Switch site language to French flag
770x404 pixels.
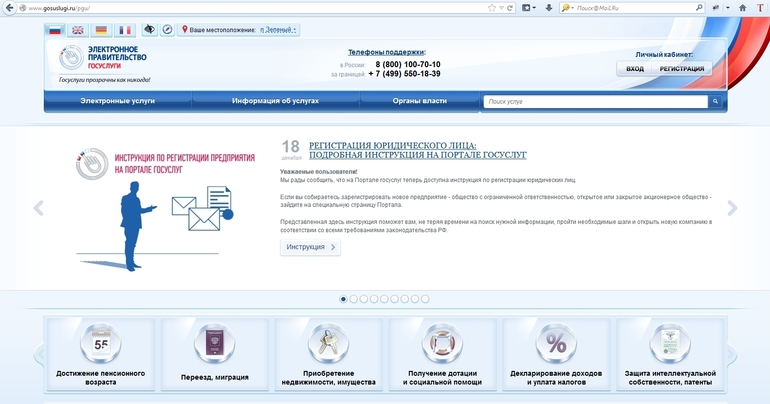125,30
